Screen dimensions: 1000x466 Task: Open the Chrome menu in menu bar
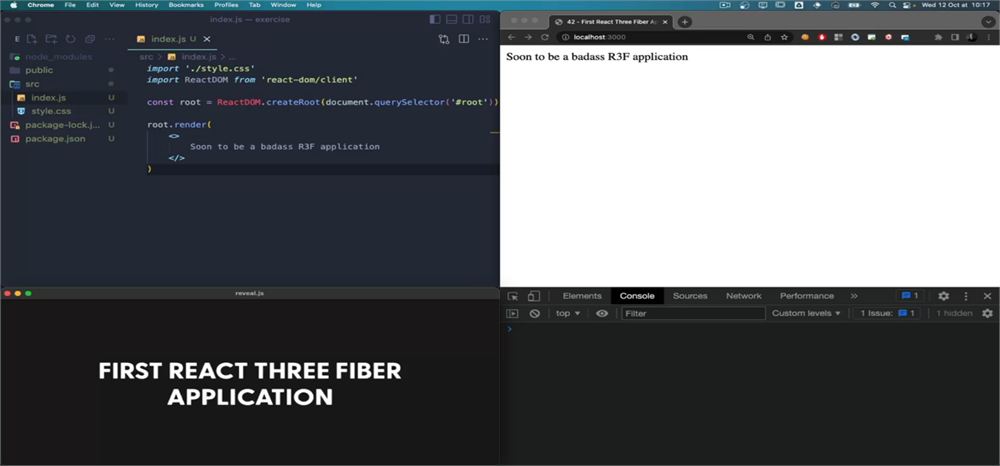41,4
